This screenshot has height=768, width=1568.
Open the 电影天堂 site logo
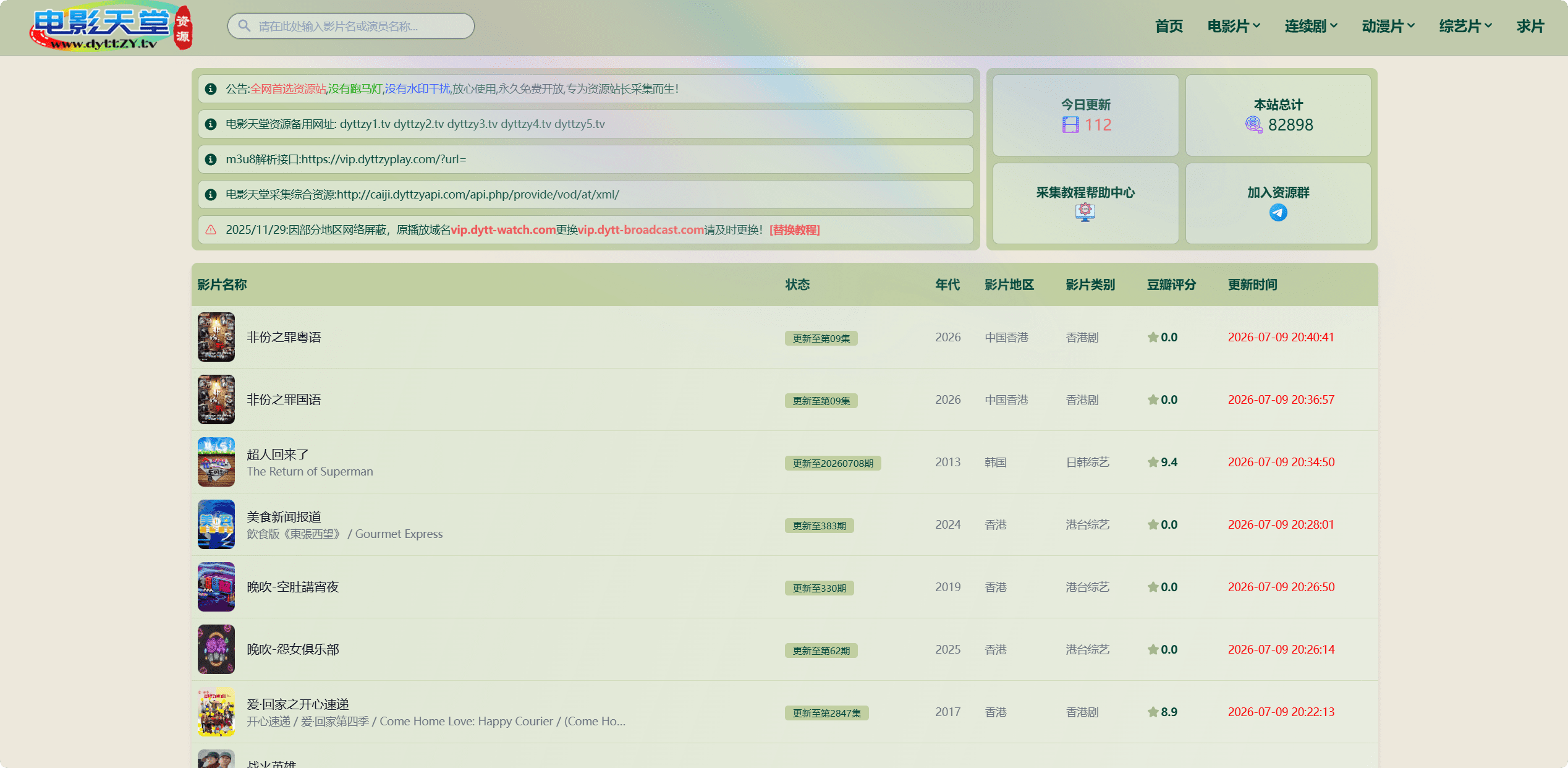111,27
